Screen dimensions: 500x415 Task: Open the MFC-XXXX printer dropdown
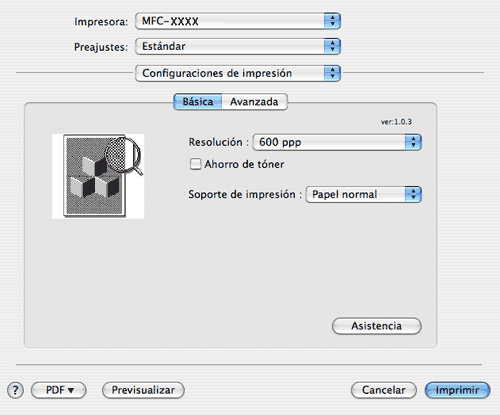pos(238,21)
